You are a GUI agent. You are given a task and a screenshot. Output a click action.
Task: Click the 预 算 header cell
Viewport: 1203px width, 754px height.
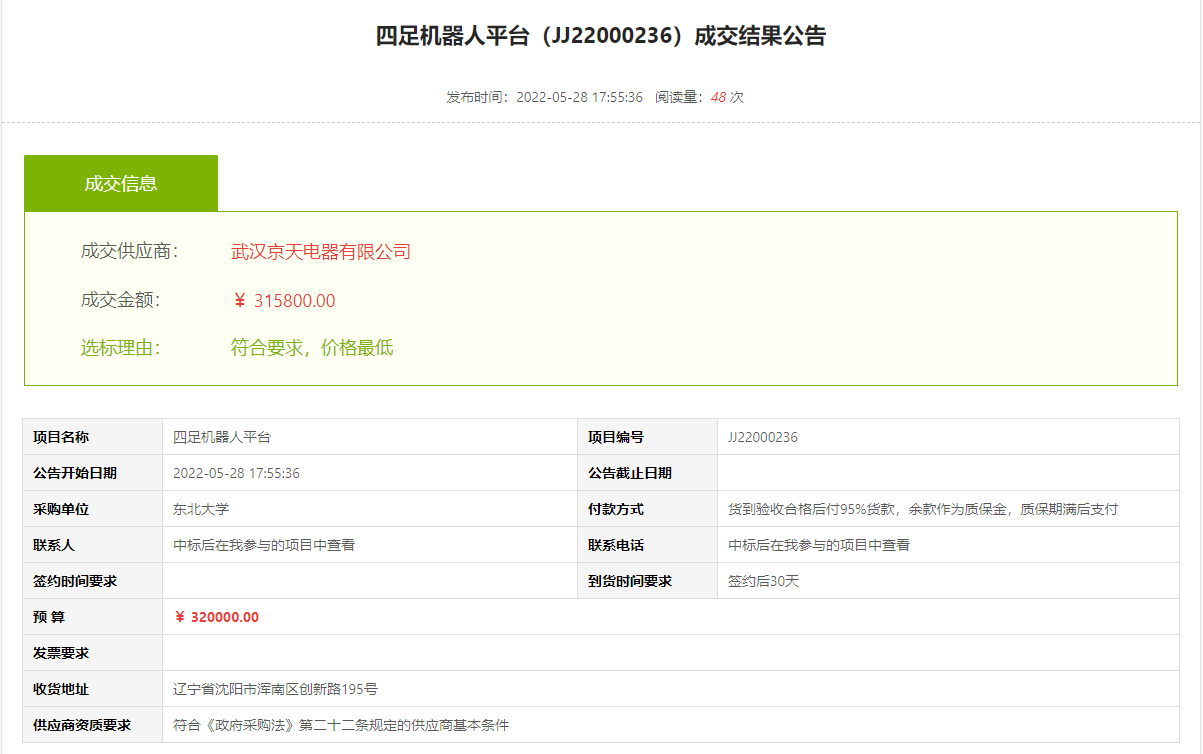click(x=93, y=617)
